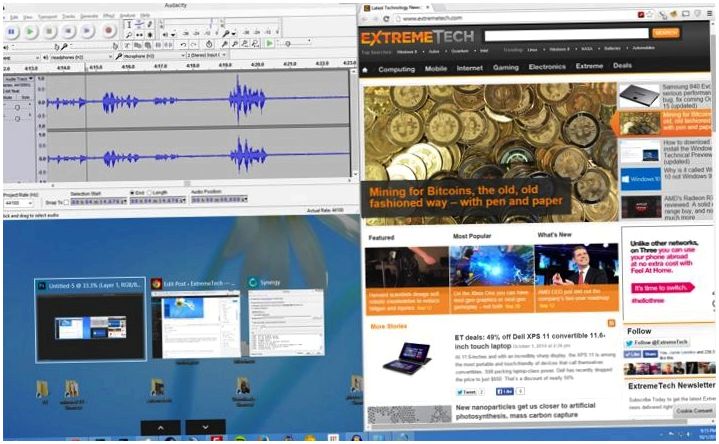The height and width of the screenshot is (444, 719).
Task: Click Skip to End in Audacity
Action: pyautogui.click(x=87, y=32)
